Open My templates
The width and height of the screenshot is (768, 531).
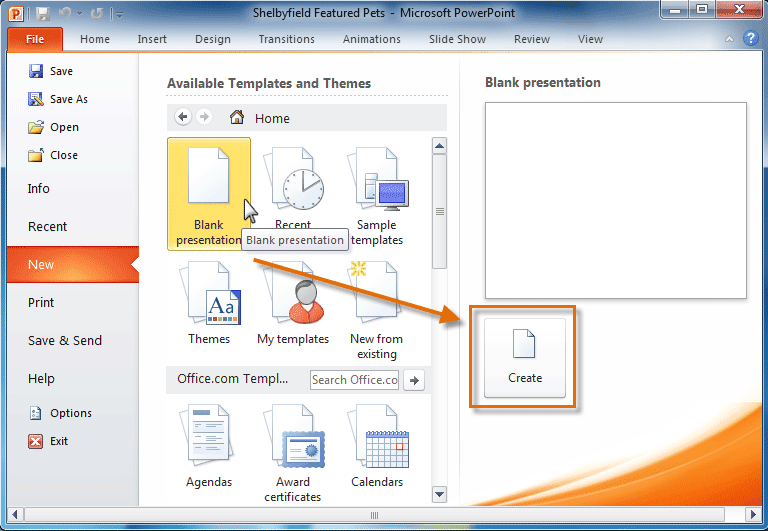pyautogui.click(x=293, y=303)
